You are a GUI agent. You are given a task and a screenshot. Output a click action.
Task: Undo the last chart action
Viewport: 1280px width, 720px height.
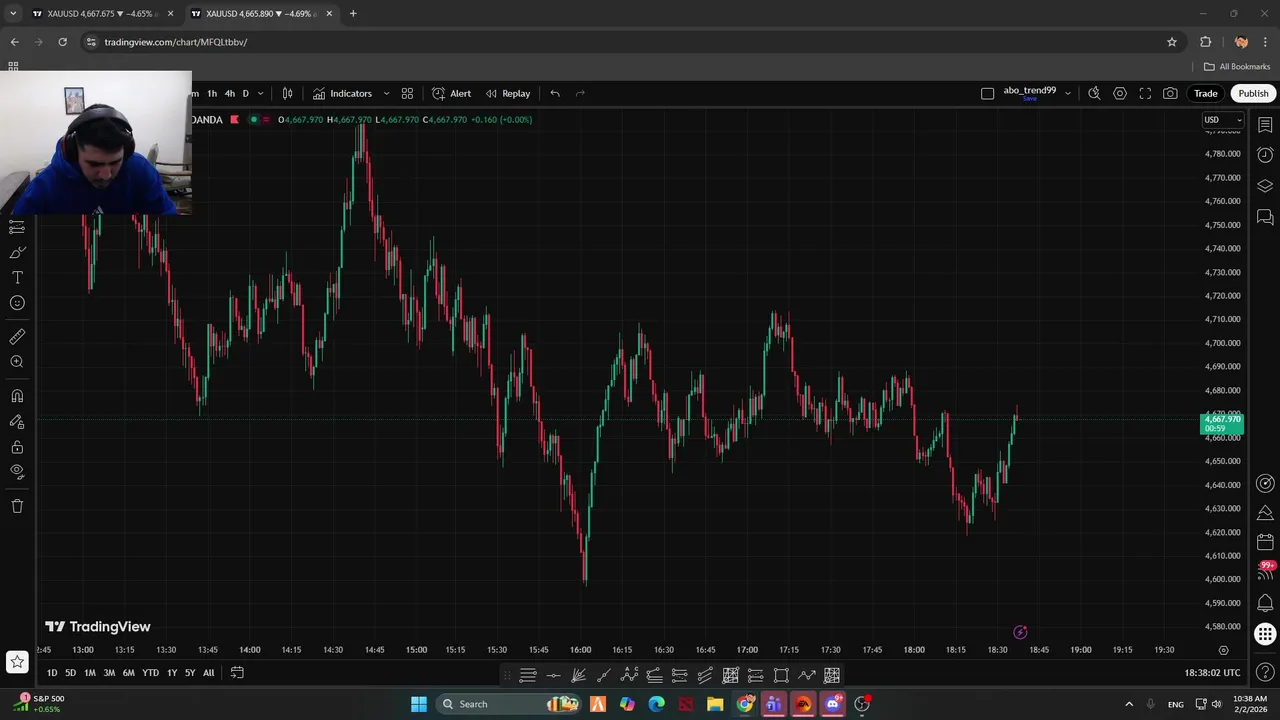click(x=555, y=93)
